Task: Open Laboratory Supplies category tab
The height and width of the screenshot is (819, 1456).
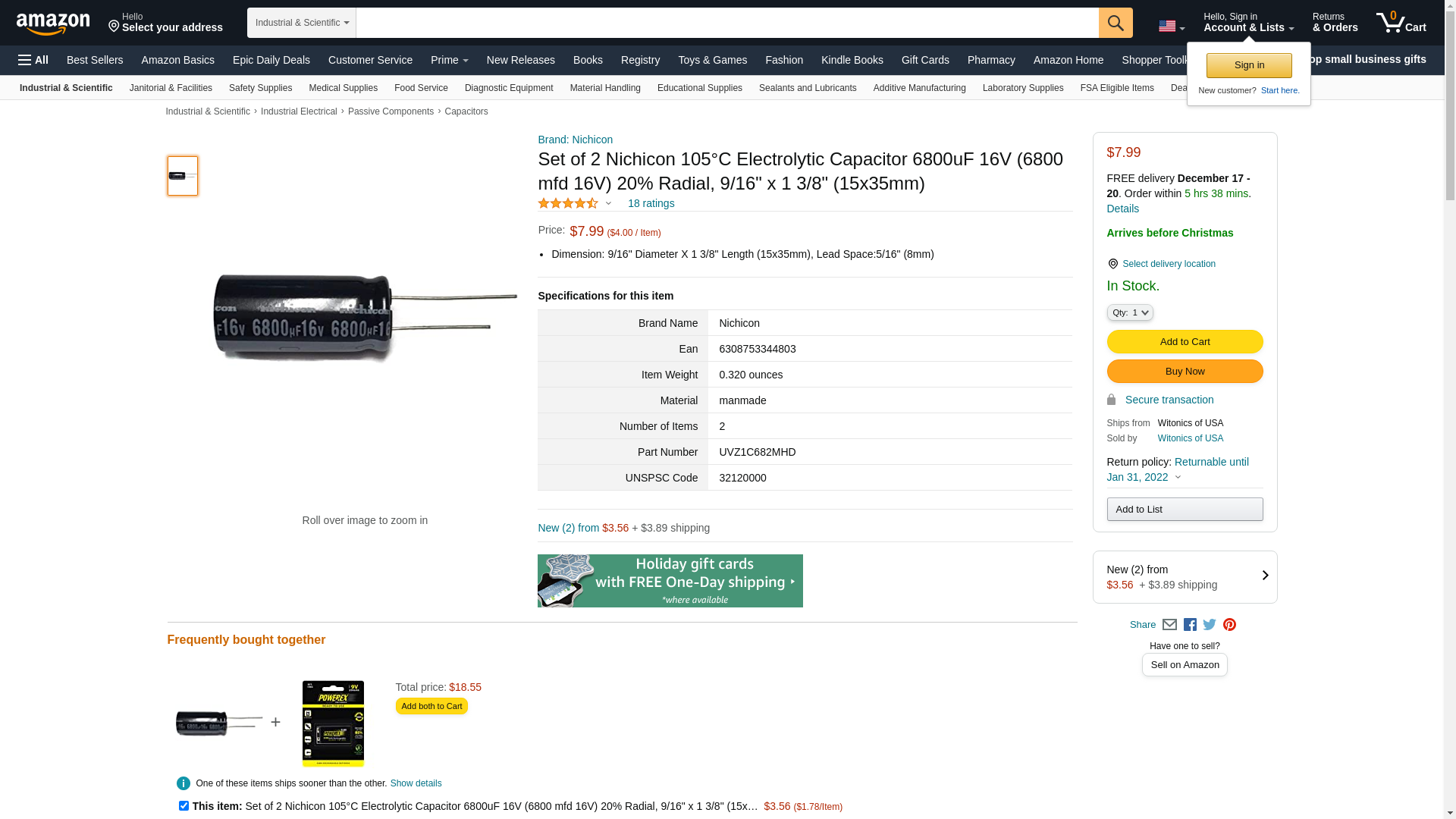Action: 1022,88
